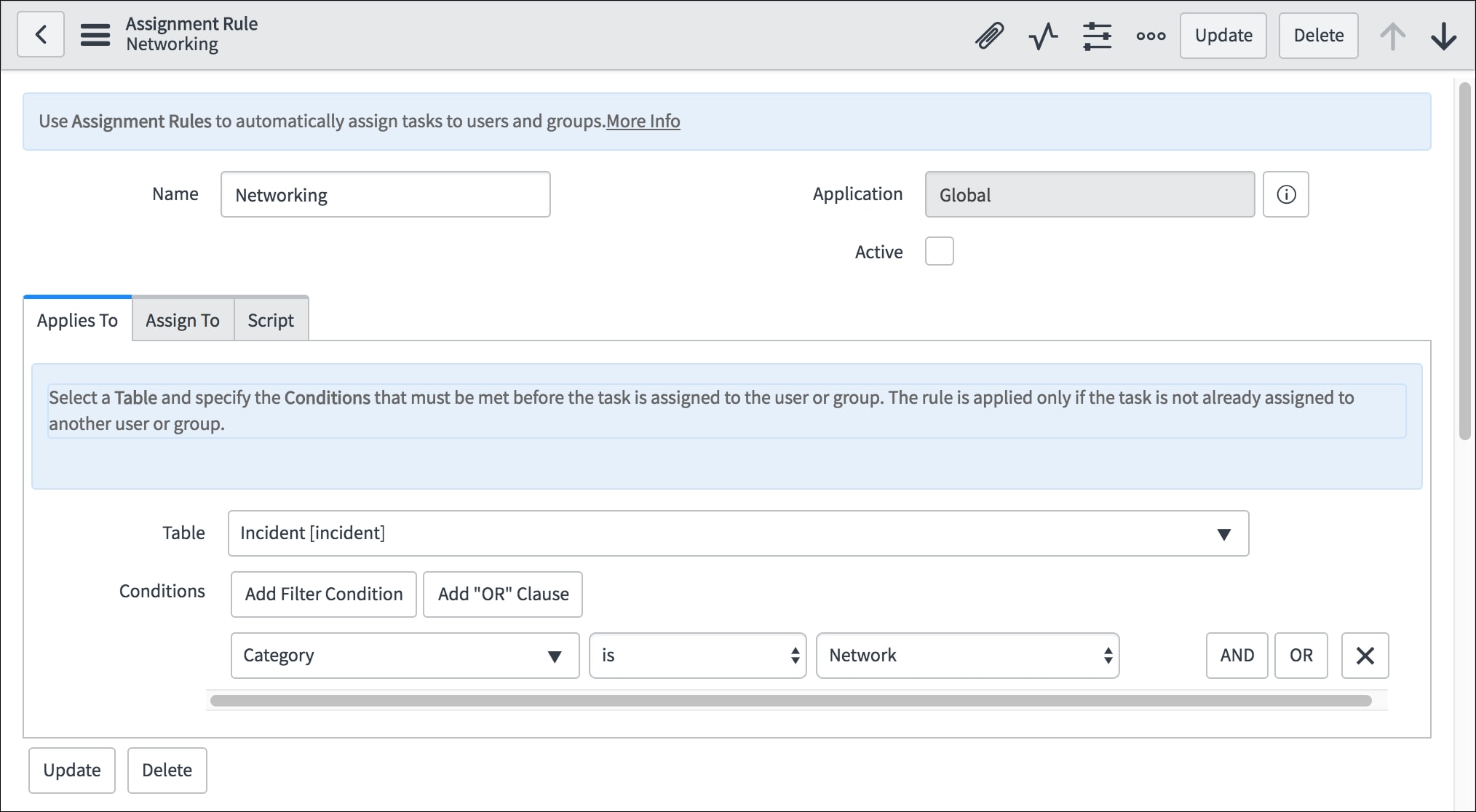Click the back navigation arrow

pos(40,34)
